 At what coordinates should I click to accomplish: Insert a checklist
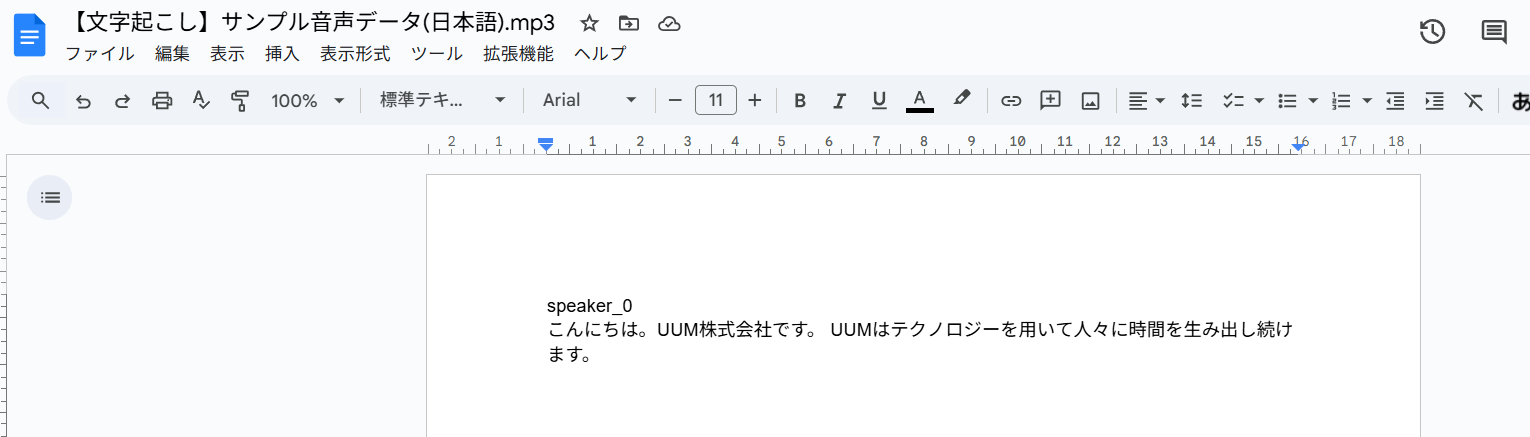[x=1233, y=100]
